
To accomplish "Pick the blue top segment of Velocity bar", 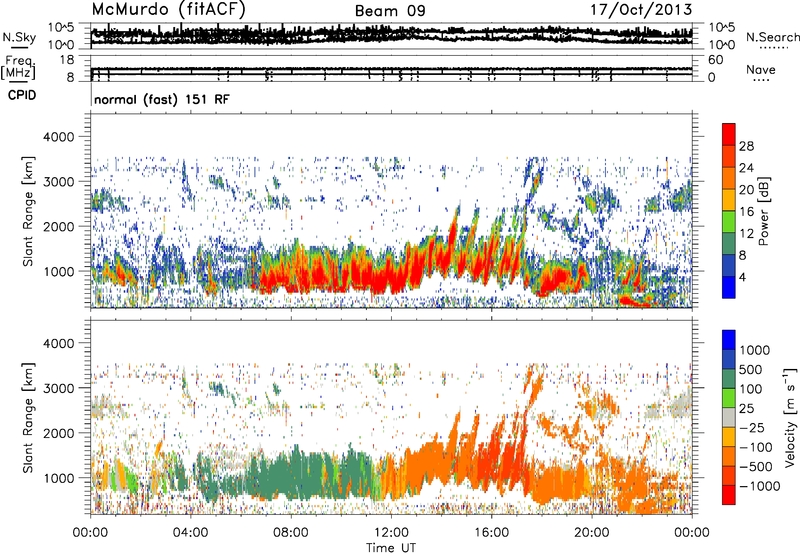I will (729, 340).
